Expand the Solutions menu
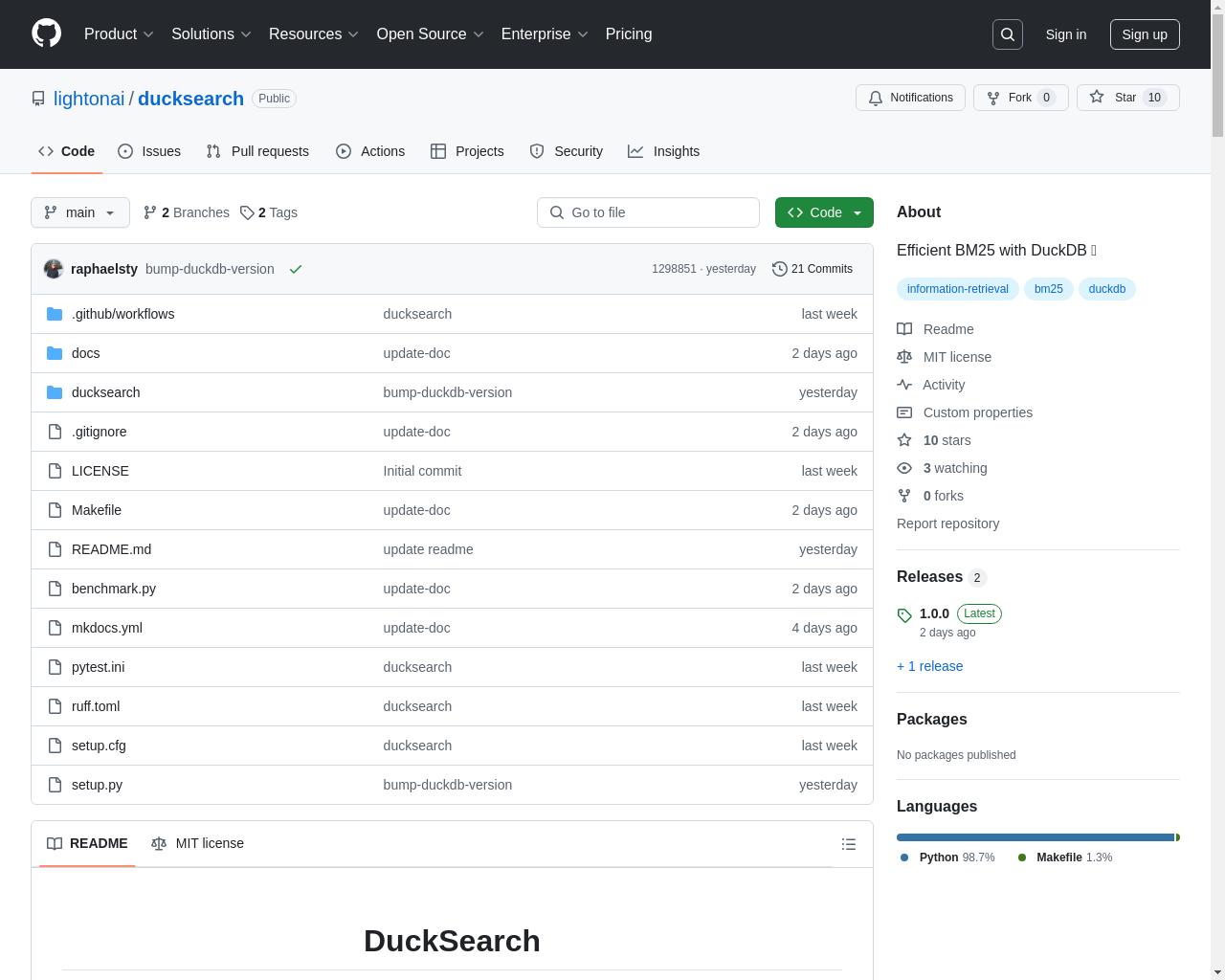Screen dimensions: 1225x980 point(211,33)
